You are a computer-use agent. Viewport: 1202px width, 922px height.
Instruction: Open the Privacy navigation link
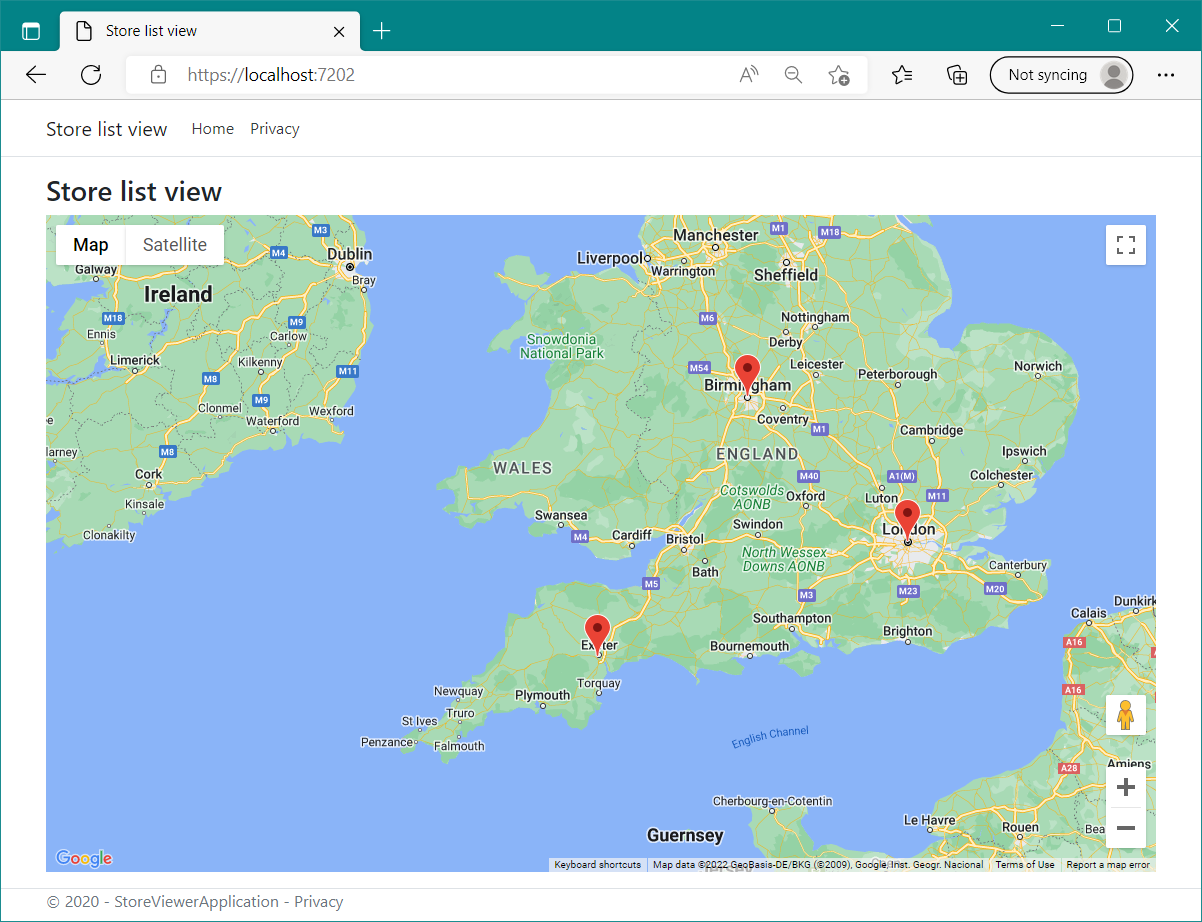275,129
